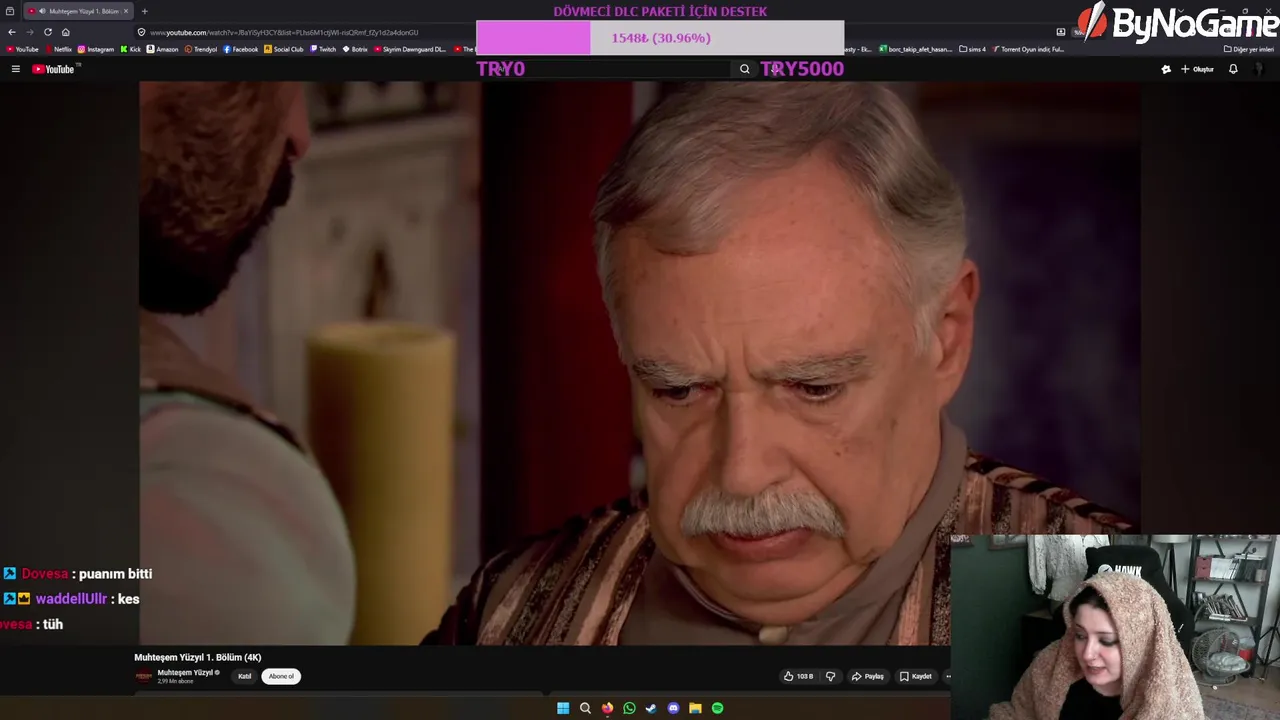1280x720 pixels.
Task: Click the browser home icon
Action: (x=66, y=32)
